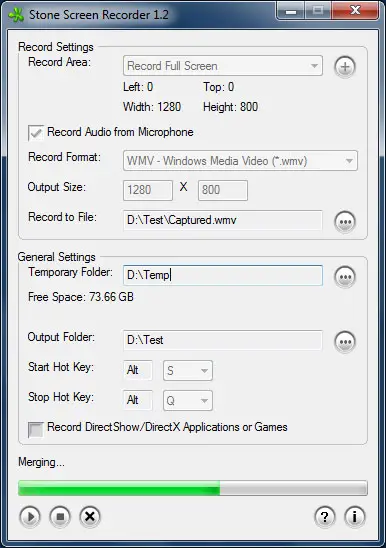Expand the Record Format dropdown

240,161
